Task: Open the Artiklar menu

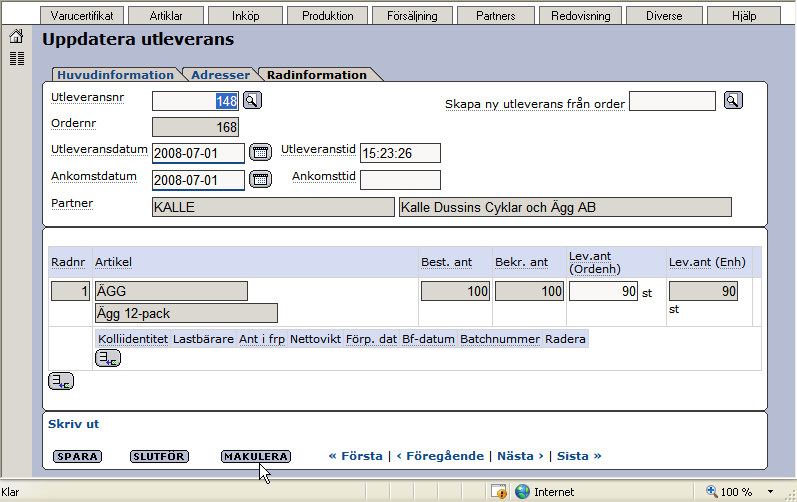Action: point(166,16)
